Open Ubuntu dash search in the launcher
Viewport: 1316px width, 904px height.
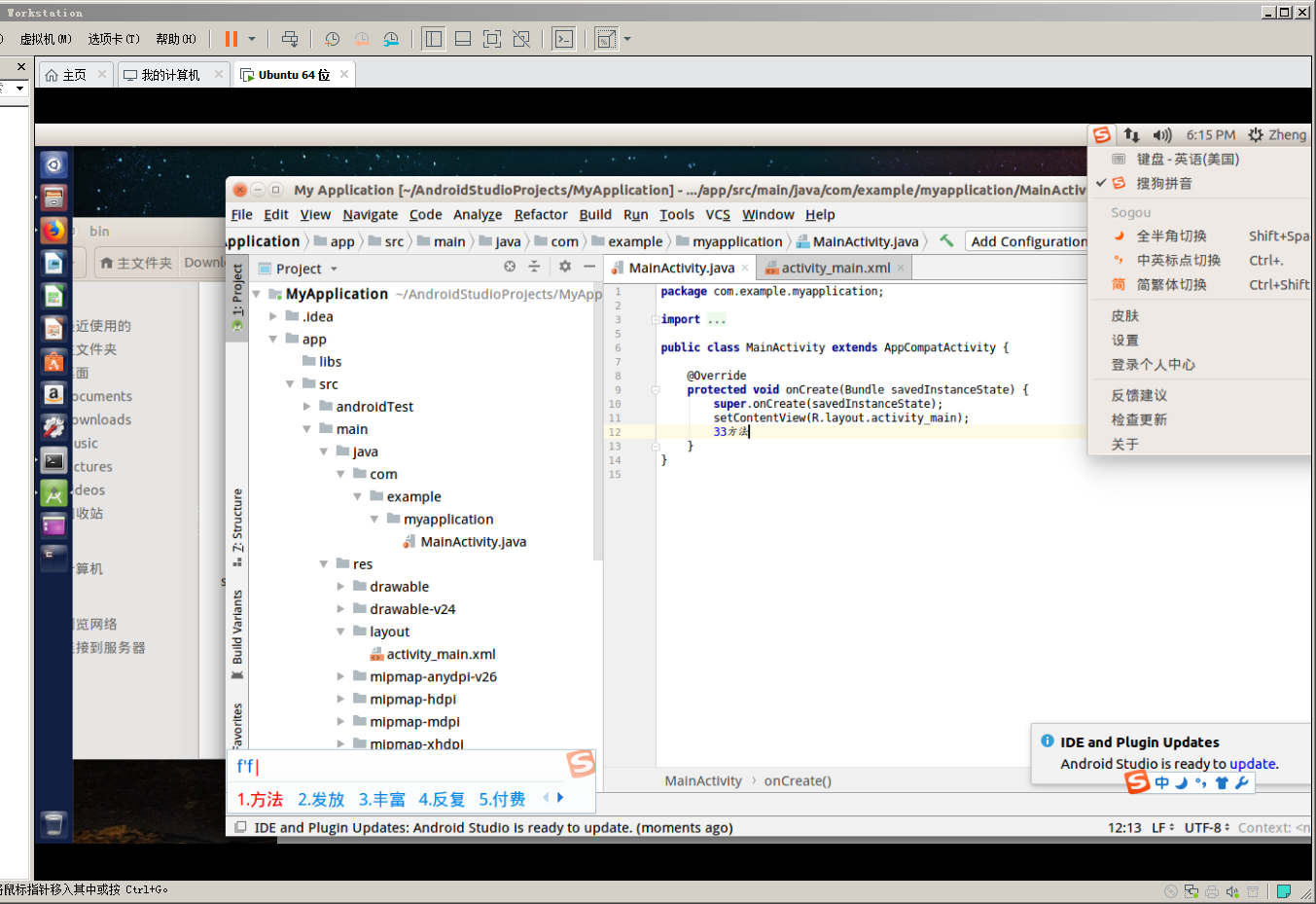click(x=54, y=164)
